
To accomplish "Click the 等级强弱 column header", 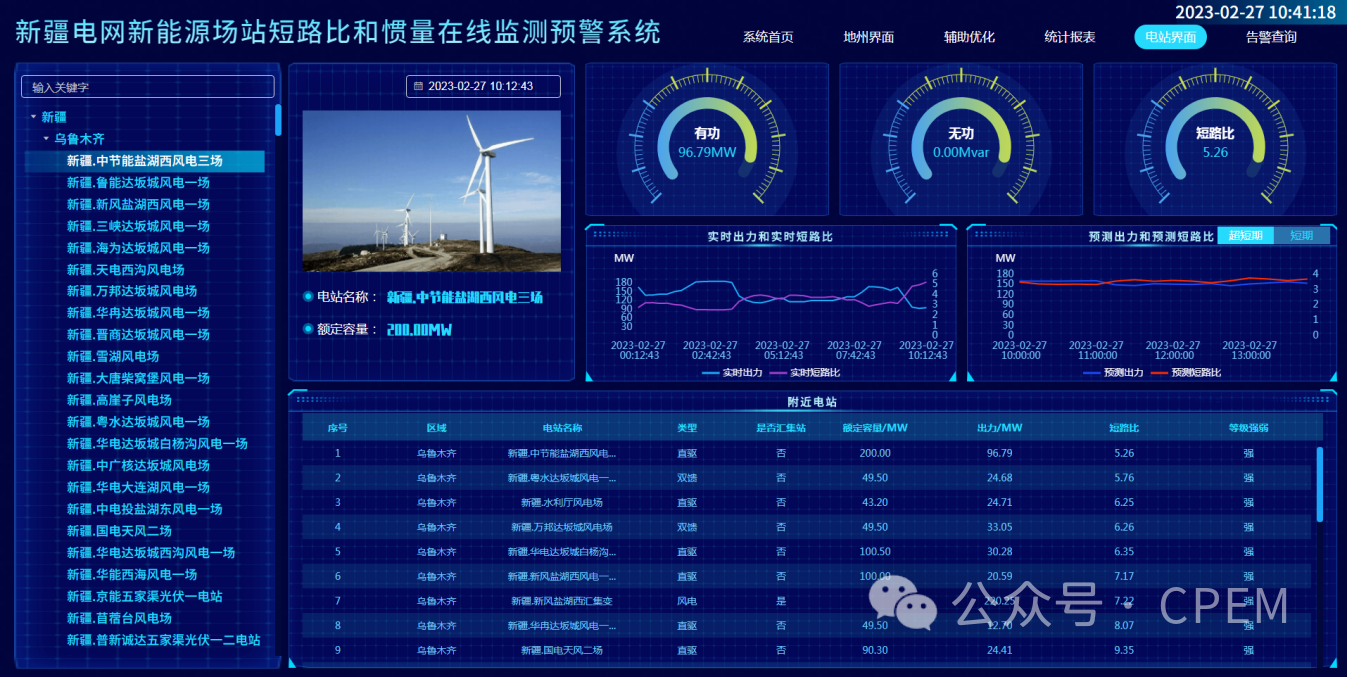I will (1249, 428).
